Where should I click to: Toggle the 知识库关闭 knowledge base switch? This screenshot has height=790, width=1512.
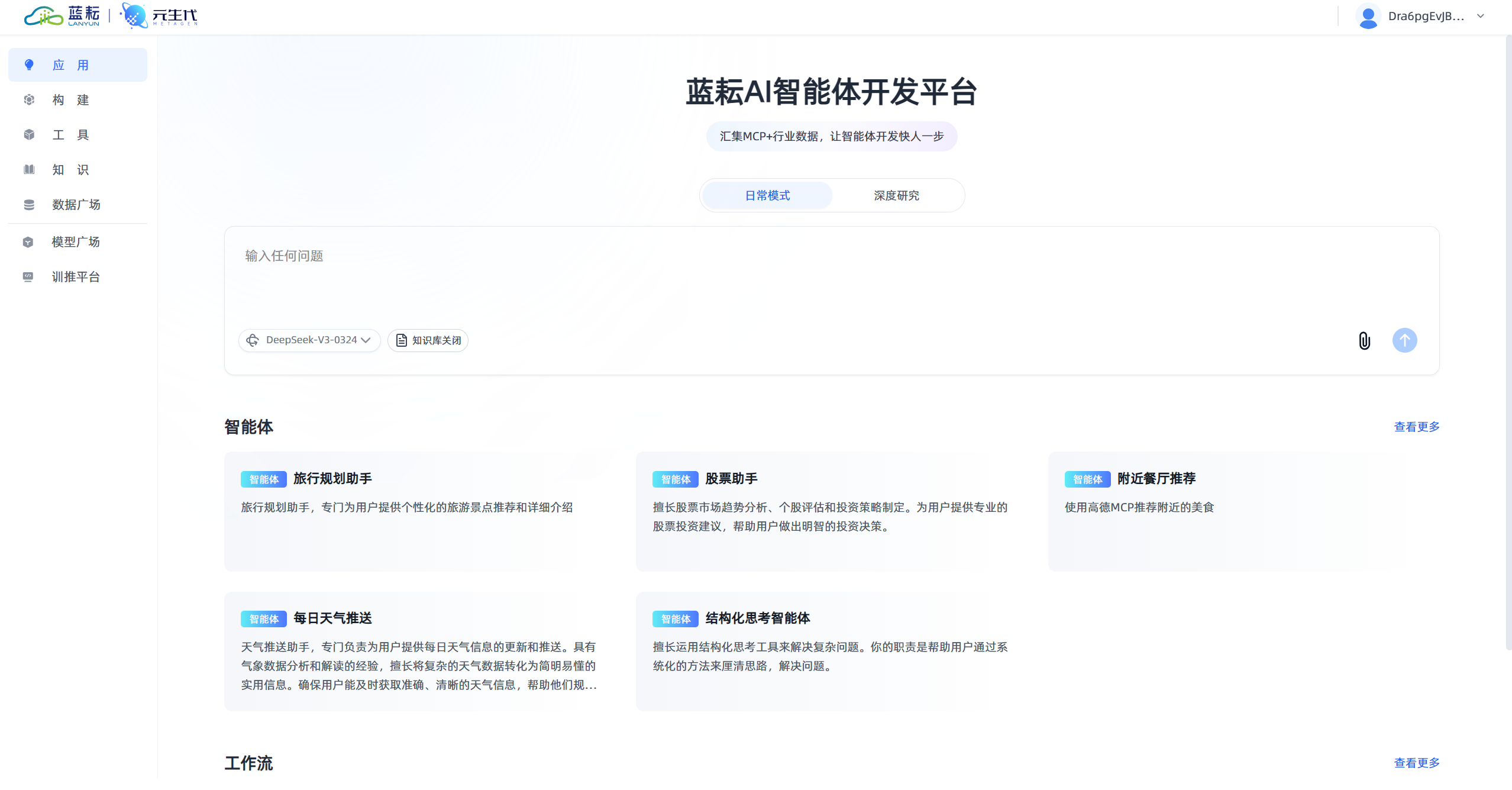(428, 340)
